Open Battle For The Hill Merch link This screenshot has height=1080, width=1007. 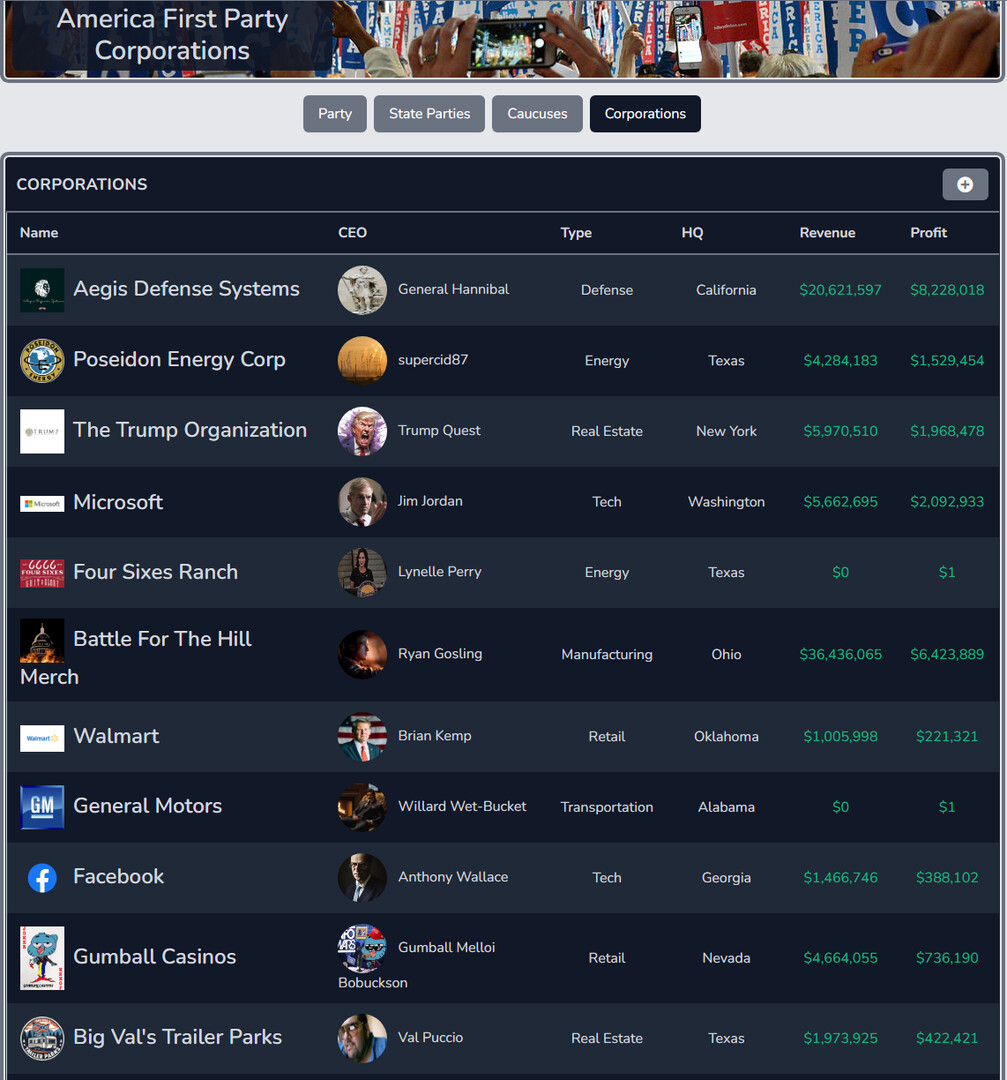click(x=162, y=639)
